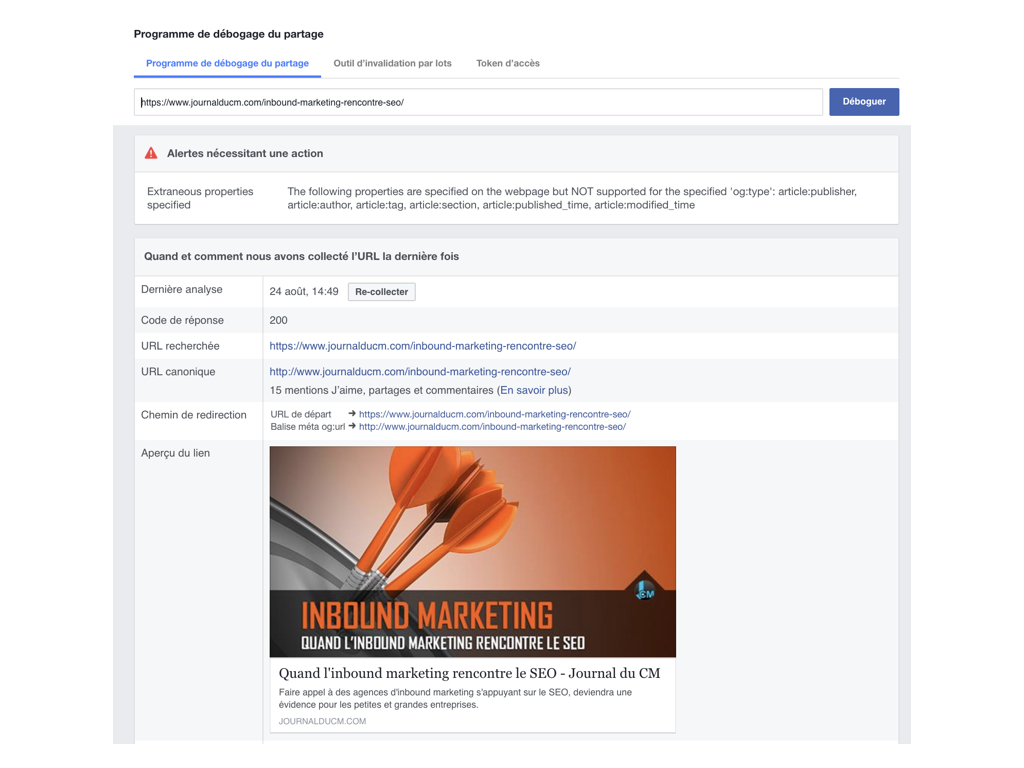Click the URL recherchée row label
Image resolution: width=1024 pixels, height=768 pixels.
click(x=180, y=346)
